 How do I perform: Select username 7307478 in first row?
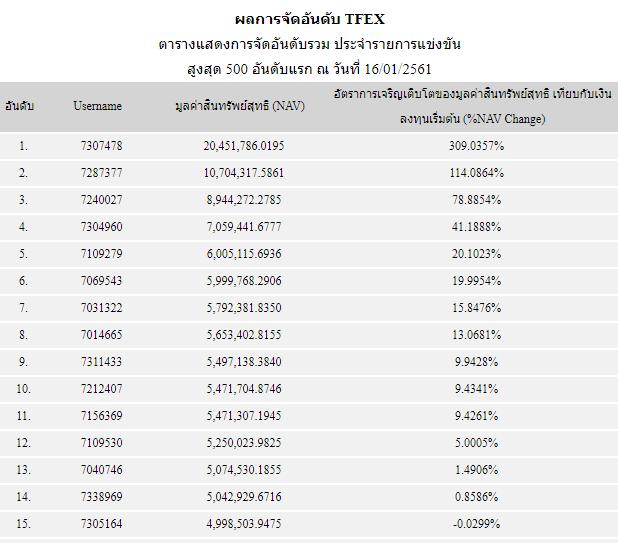click(x=102, y=146)
